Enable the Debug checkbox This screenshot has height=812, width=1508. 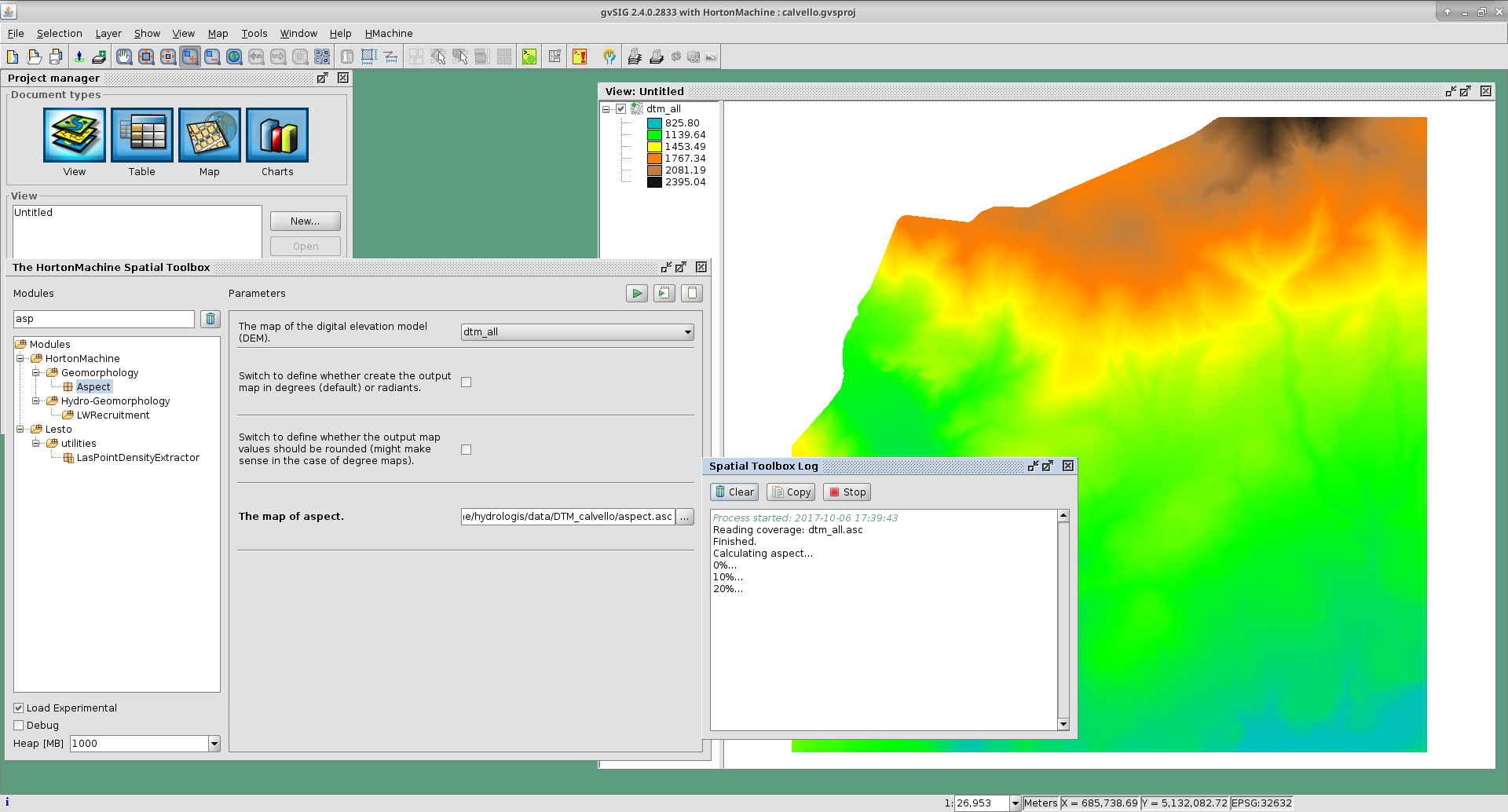click(19, 726)
